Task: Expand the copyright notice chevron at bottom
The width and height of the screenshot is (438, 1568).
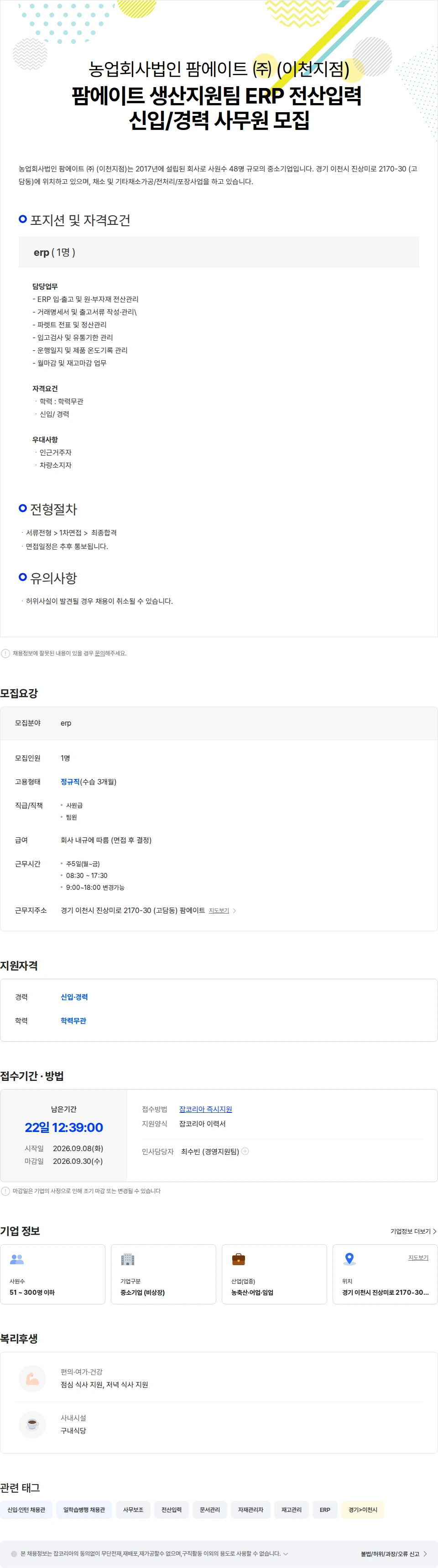Action: coord(286,1553)
